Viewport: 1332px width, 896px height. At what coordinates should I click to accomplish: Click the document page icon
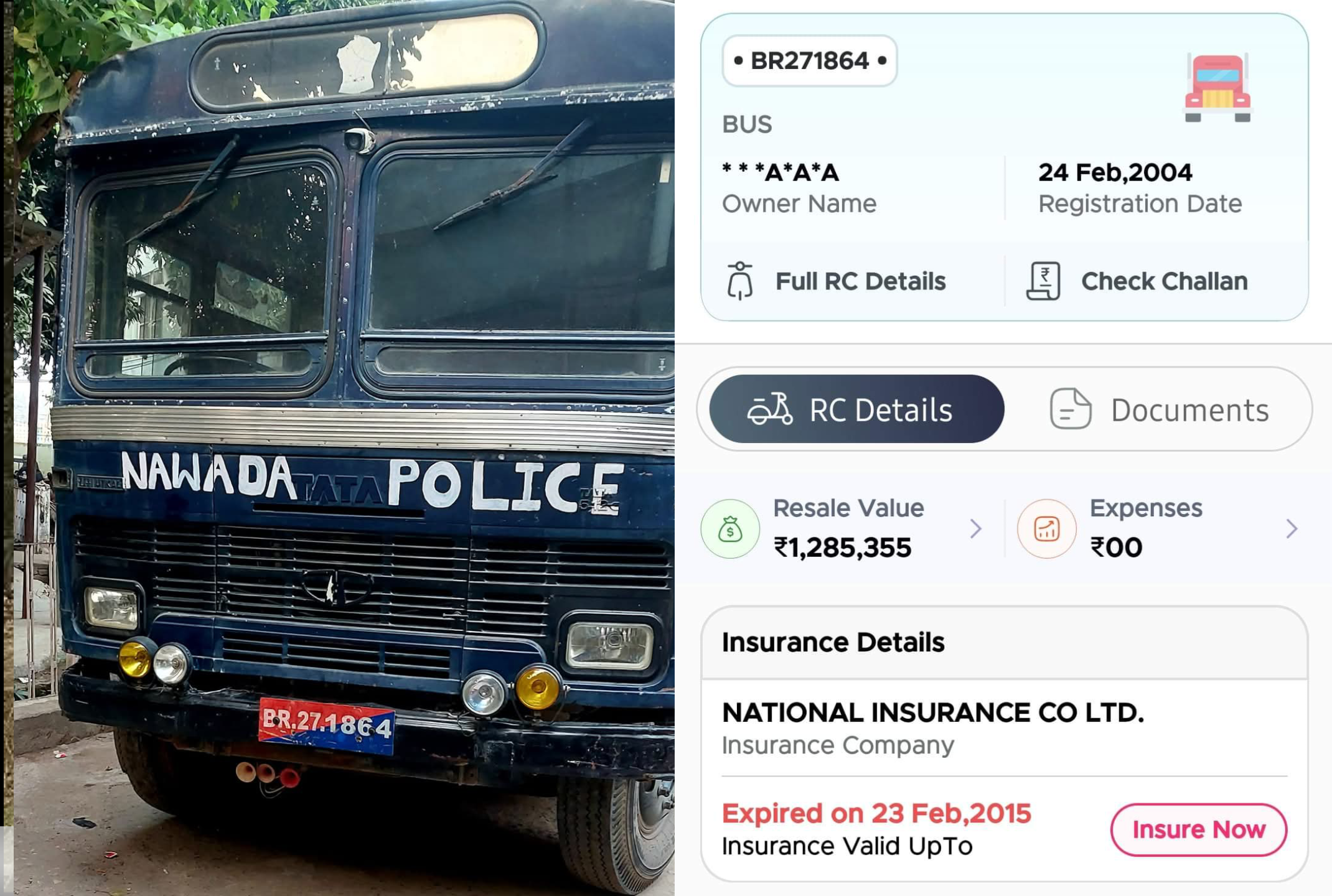(1070, 409)
